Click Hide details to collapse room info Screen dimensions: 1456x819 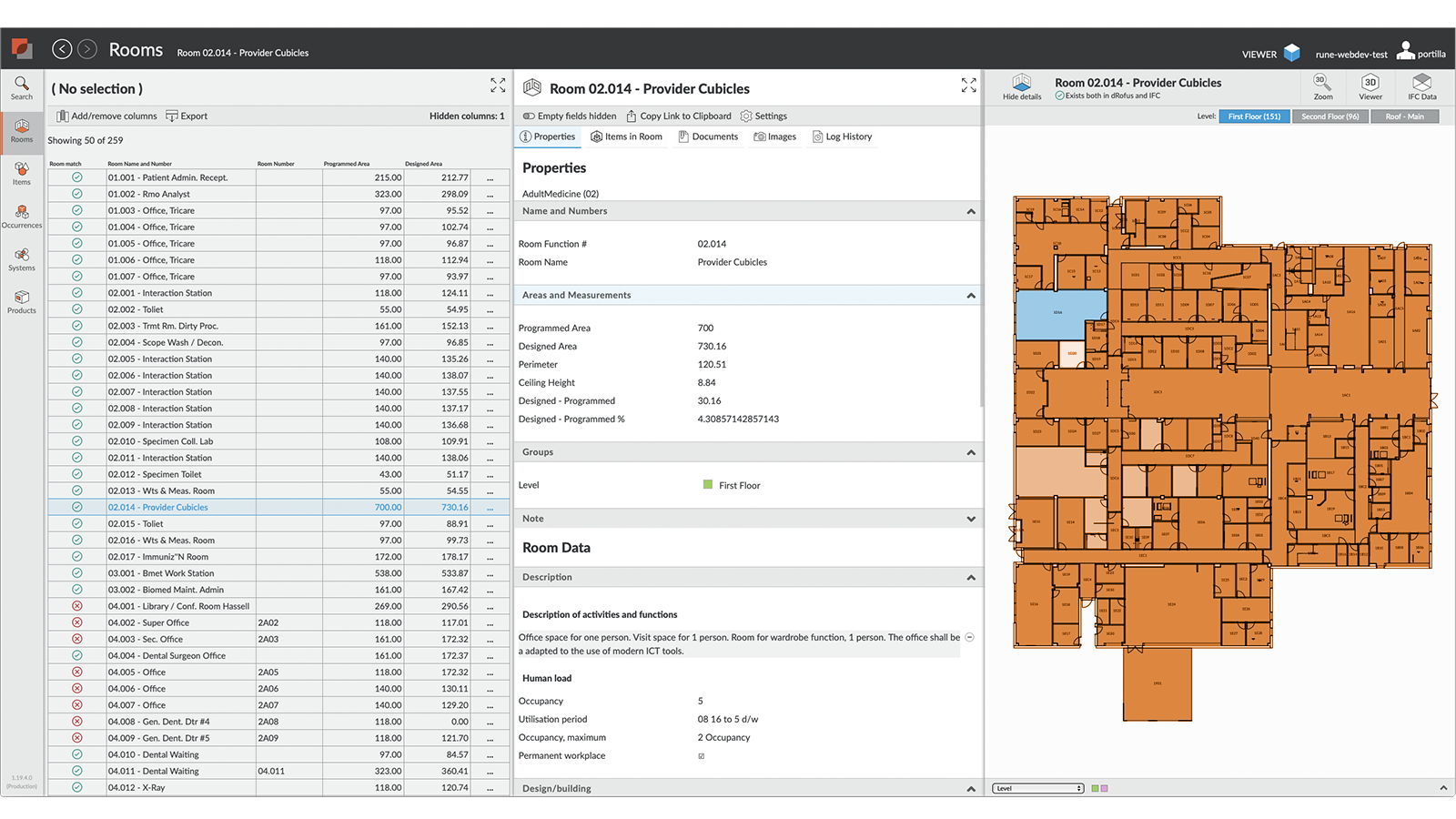[1021, 87]
